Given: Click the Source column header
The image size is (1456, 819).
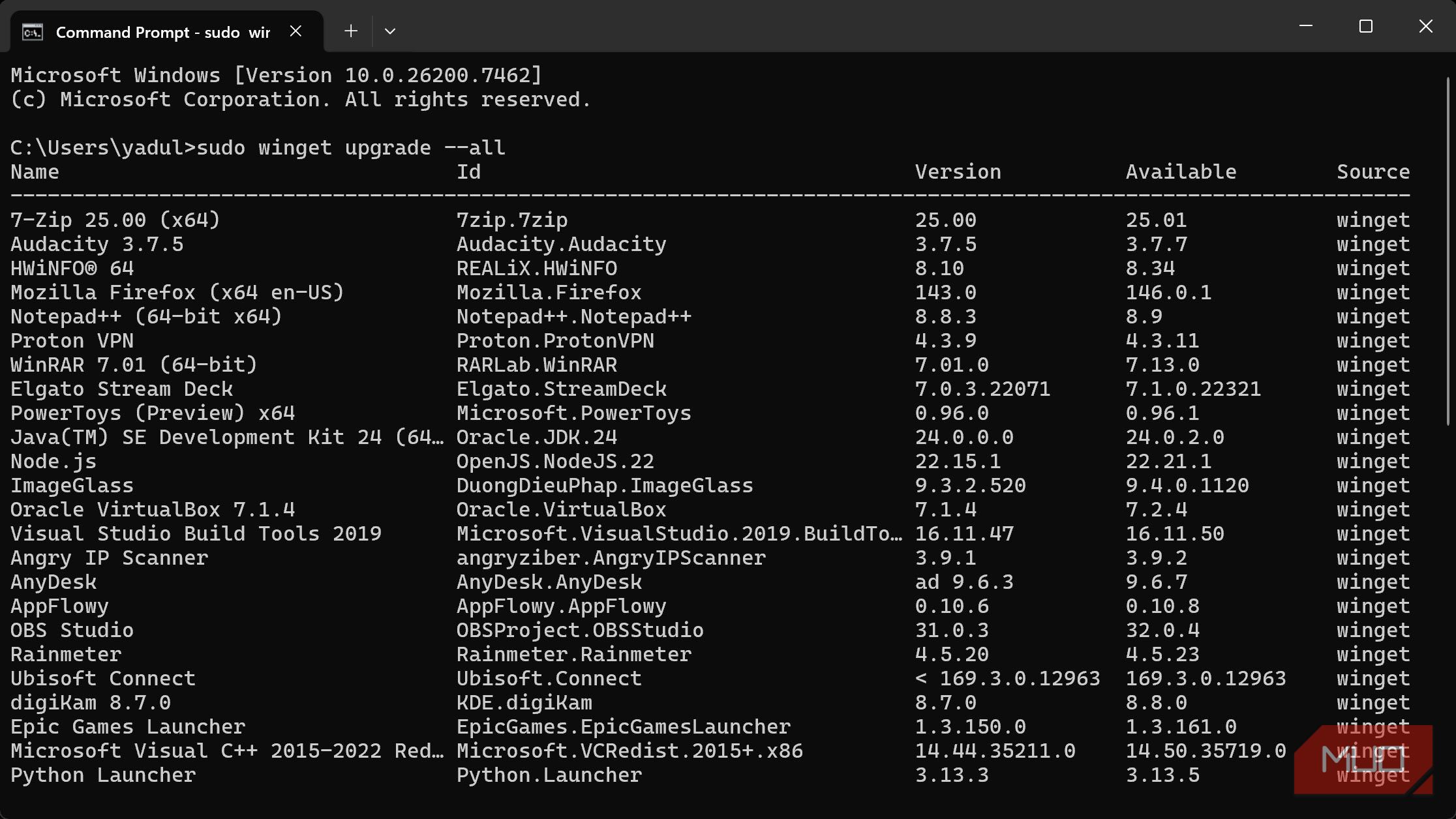Looking at the screenshot, I should tap(1373, 172).
